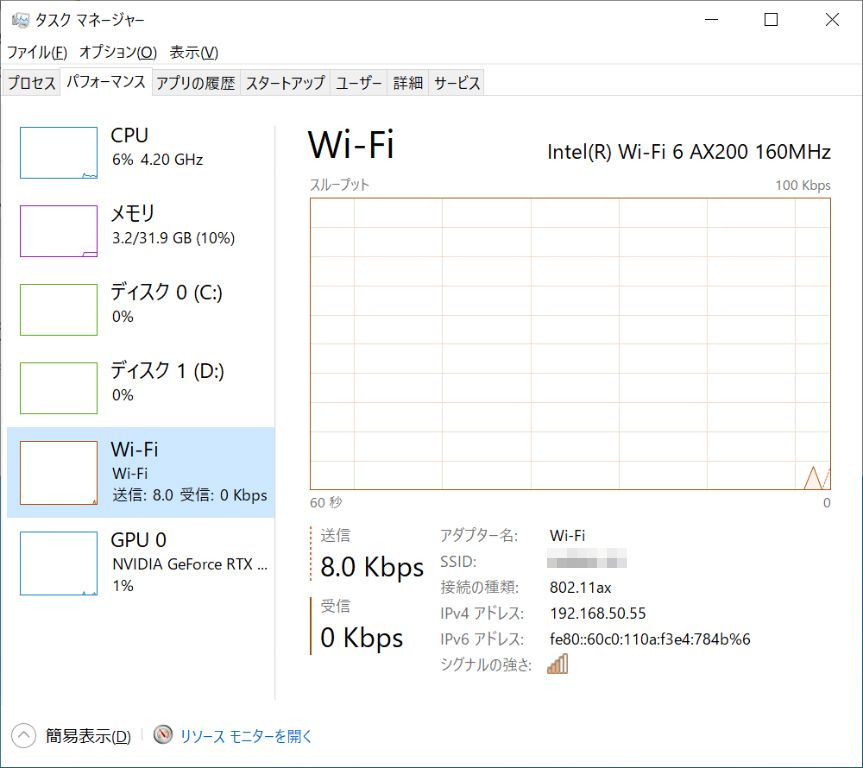
Task: Click the "60 秒" graph time label
Action: [x=326, y=502]
